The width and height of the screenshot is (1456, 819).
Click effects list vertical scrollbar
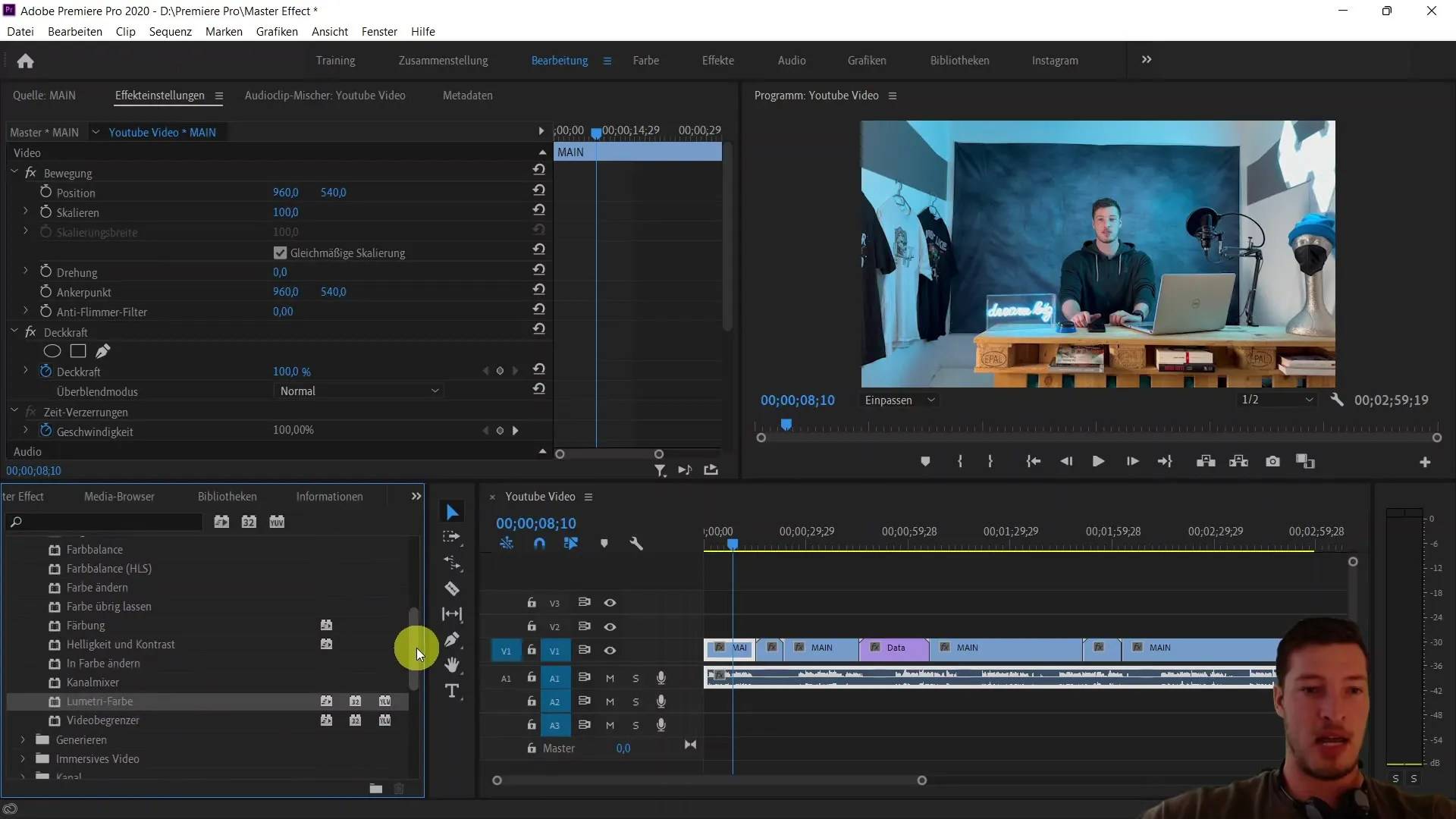click(413, 648)
